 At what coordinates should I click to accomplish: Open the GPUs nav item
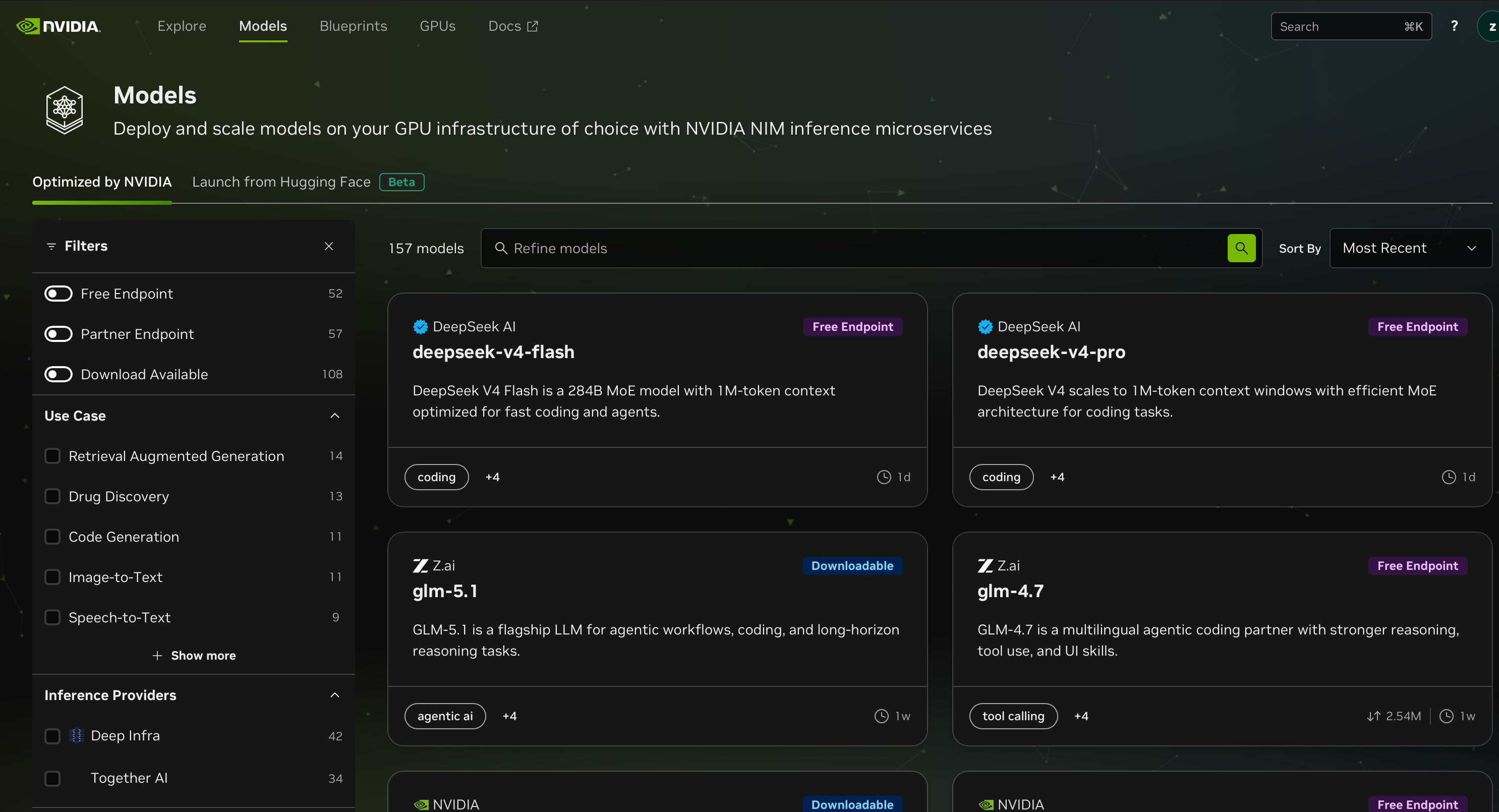[437, 26]
